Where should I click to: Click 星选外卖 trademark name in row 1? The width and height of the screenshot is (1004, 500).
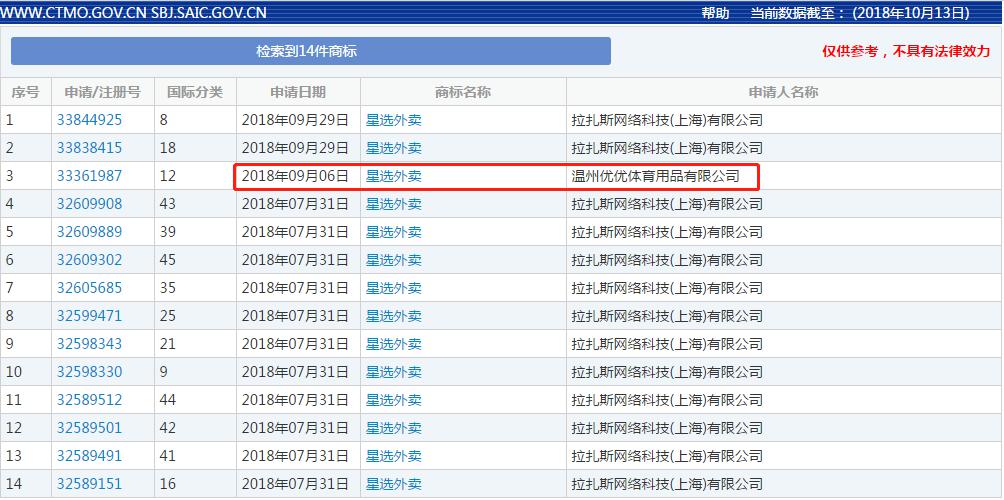click(394, 120)
